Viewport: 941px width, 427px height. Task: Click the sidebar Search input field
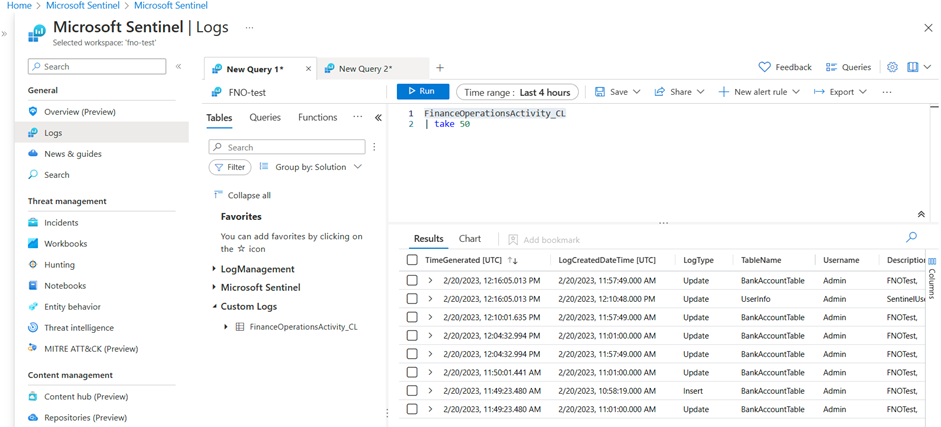[97, 67]
